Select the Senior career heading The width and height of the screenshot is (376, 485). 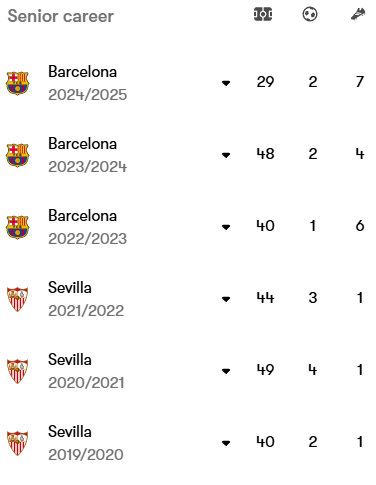61,16
